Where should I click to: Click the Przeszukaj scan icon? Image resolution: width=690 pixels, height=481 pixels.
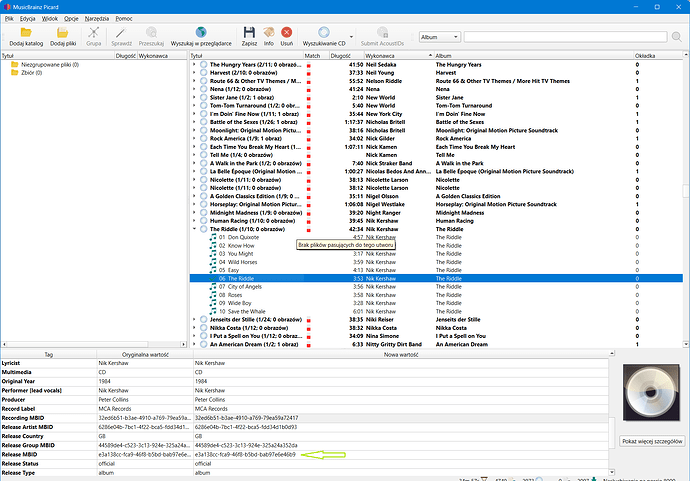point(151,33)
